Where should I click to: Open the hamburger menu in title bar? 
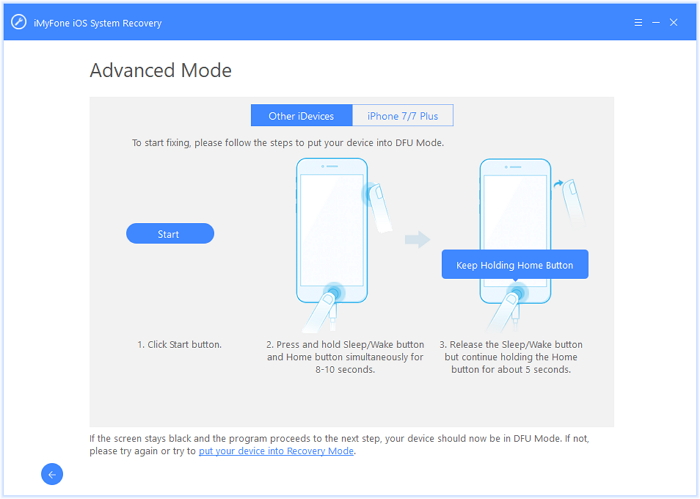638,22
